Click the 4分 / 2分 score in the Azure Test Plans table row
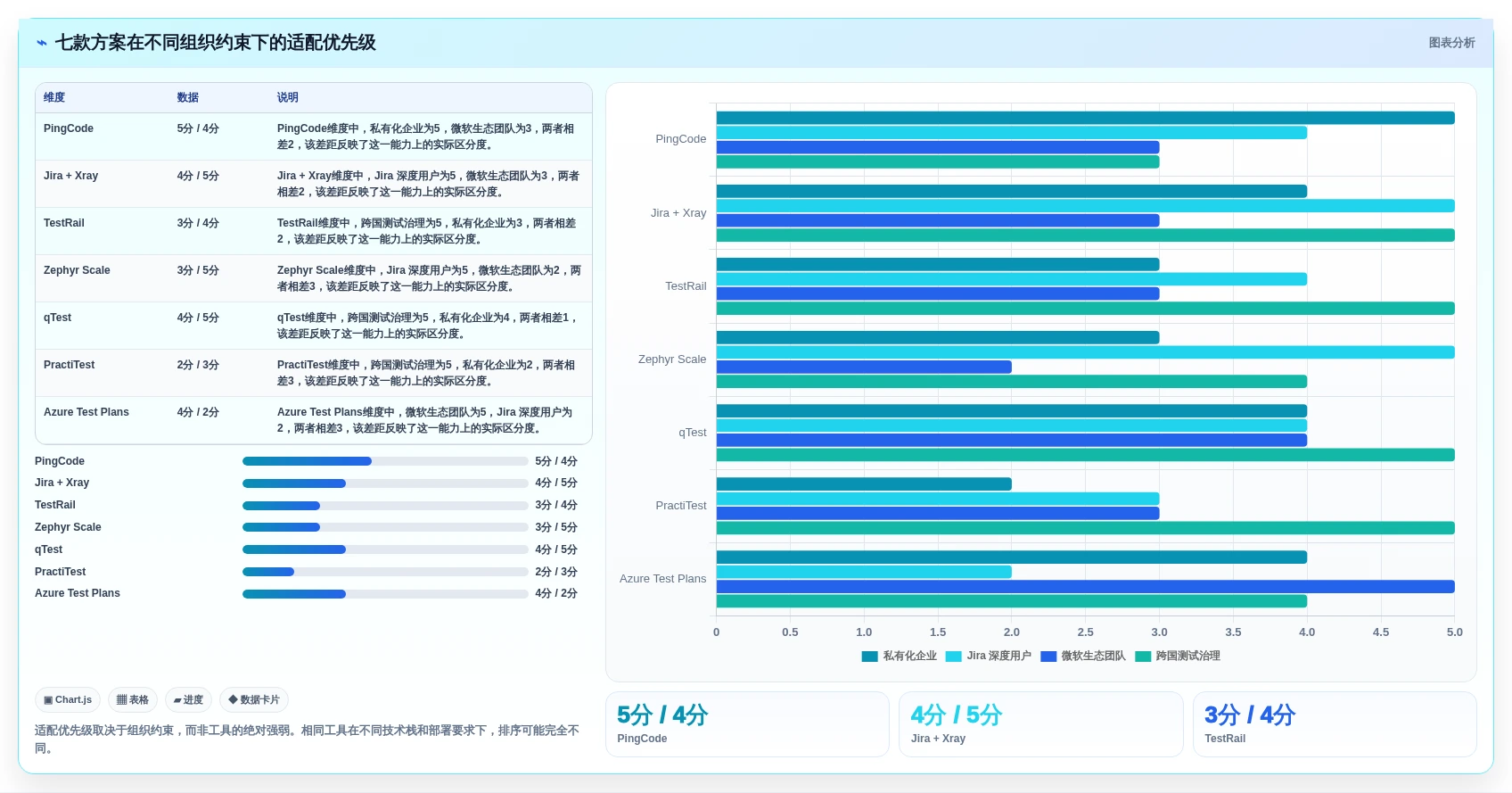 coord(198,412)
